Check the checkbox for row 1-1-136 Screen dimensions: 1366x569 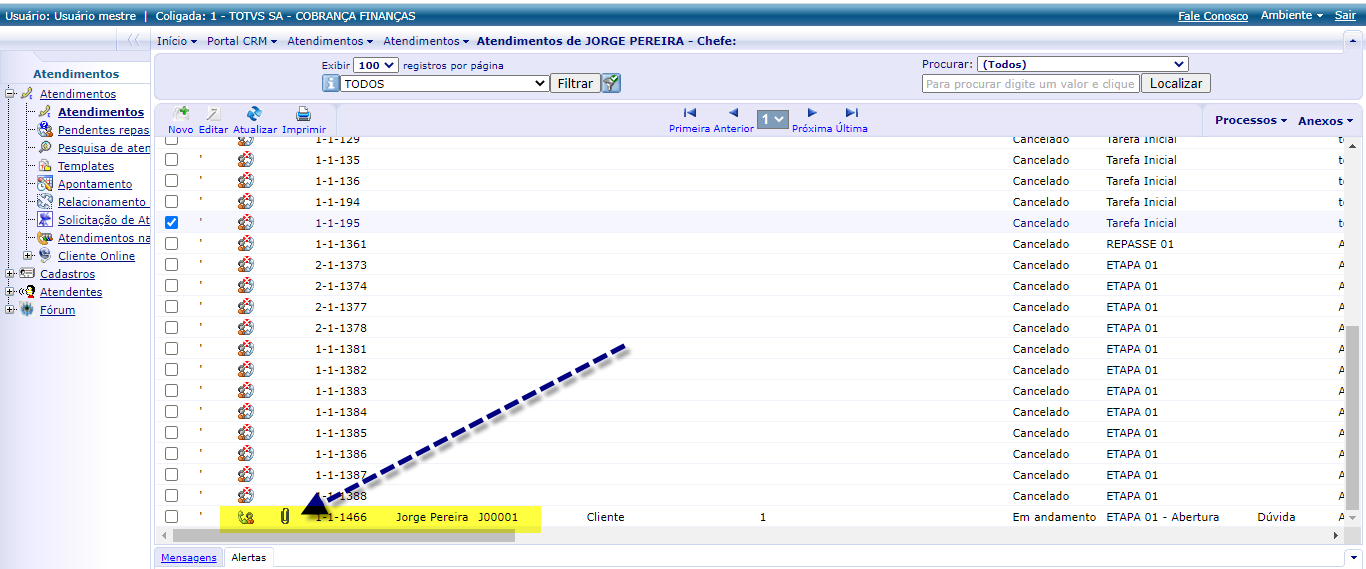pyautogui.click(x=171, y=181)
